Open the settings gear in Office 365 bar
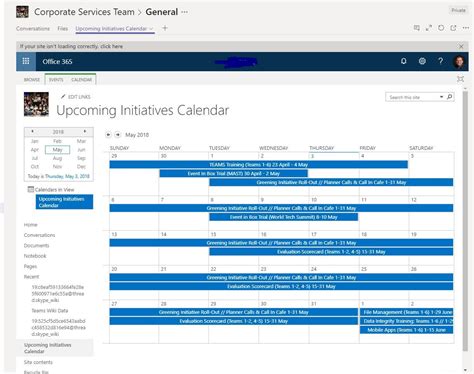Viewport: 474px width, 374px height. tap(422, 61)
